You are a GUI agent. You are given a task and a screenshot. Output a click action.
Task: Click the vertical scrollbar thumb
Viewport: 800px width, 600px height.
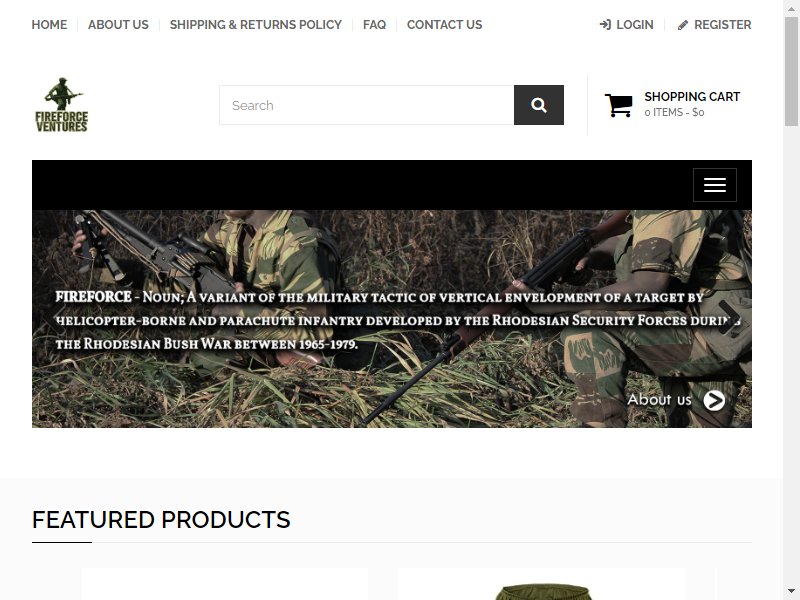(x=791, y=69)
